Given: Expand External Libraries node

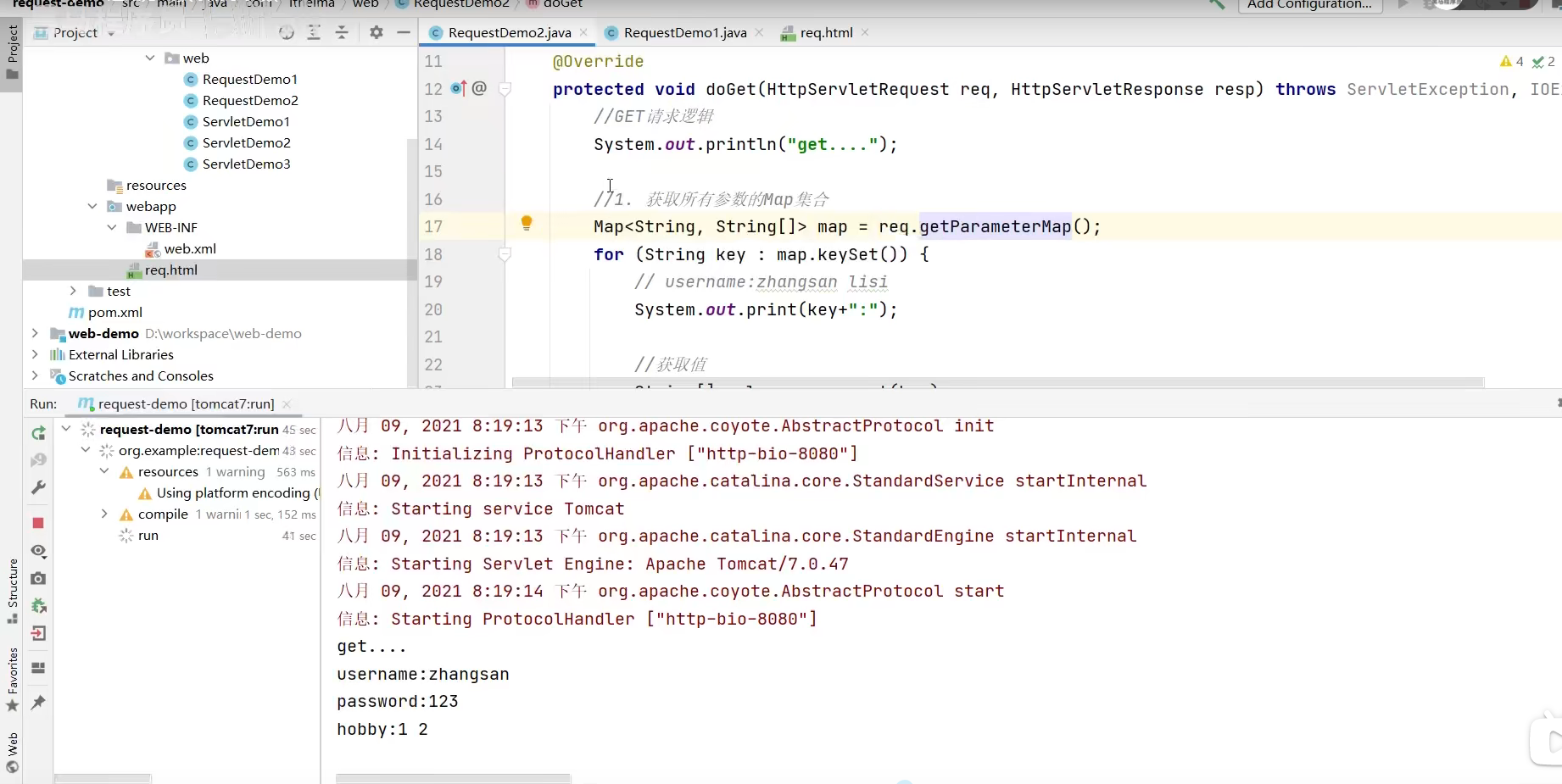Looking at the screenshot, I should [34, 354].
